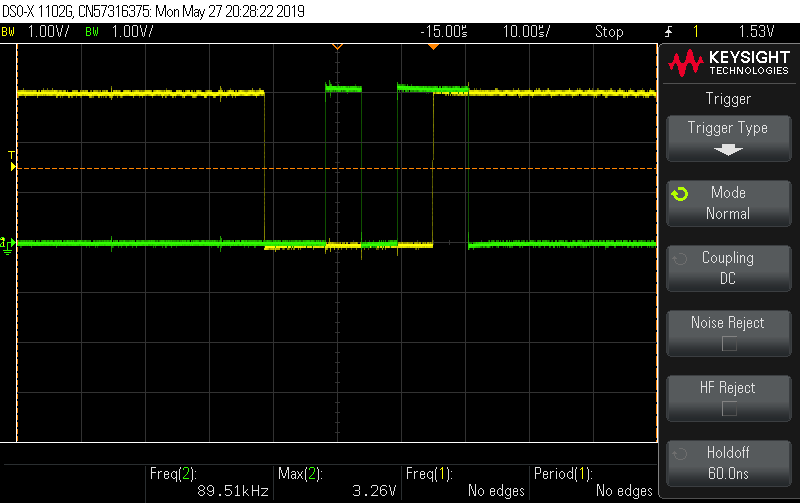Click the channel 2 ground reference marker
The width and height of the screenshot is (800, 503).
8,245
